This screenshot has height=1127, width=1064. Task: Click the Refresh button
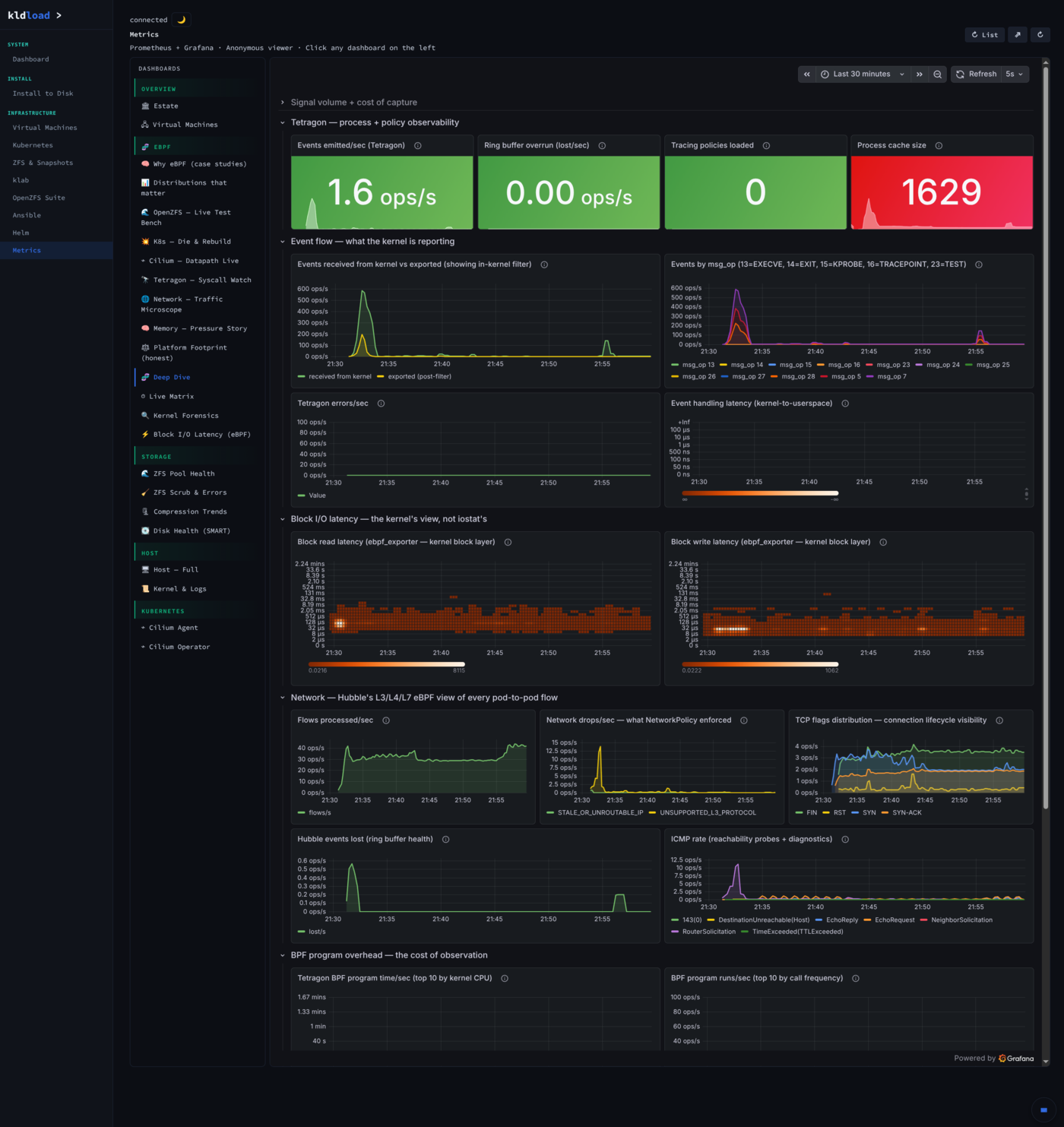point(977,74)
